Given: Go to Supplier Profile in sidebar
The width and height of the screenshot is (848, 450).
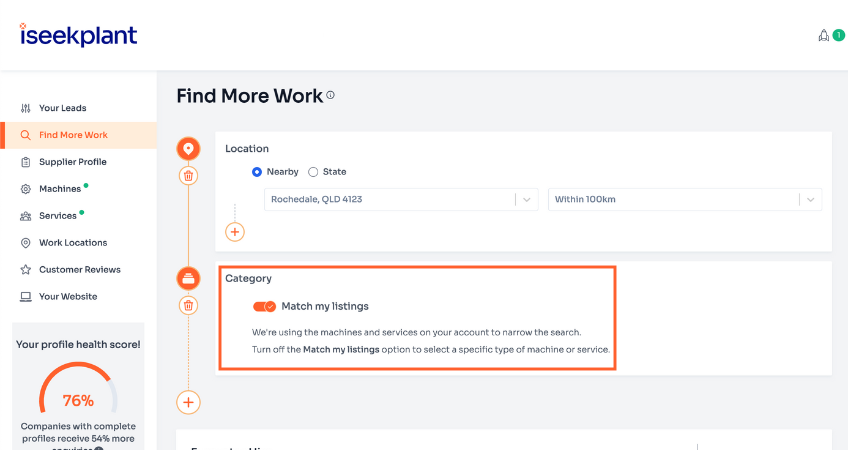Looking at the screenshot, I should coord(72,162).
